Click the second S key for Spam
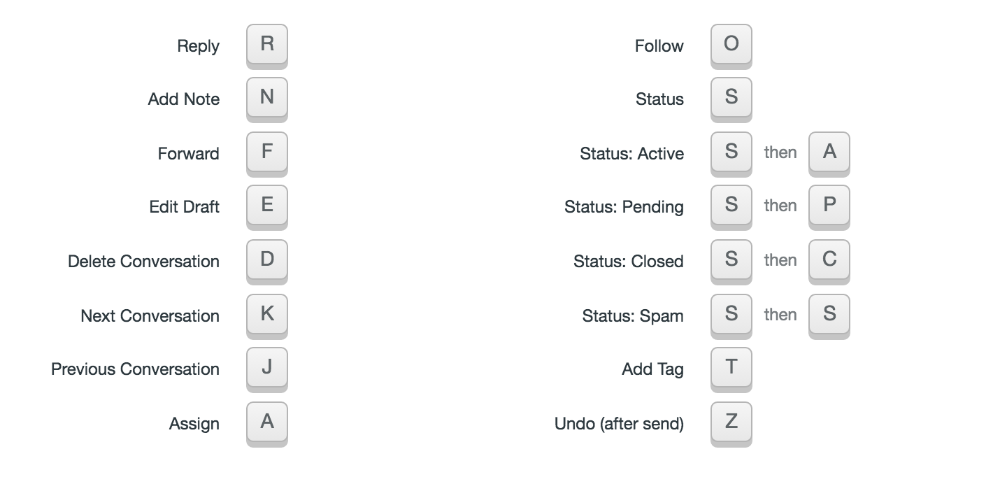 829,315
